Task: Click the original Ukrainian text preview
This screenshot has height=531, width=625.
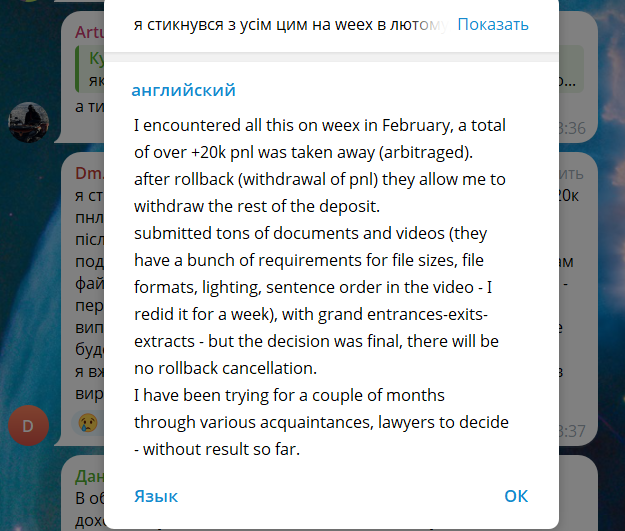Action: pos(291,25)
